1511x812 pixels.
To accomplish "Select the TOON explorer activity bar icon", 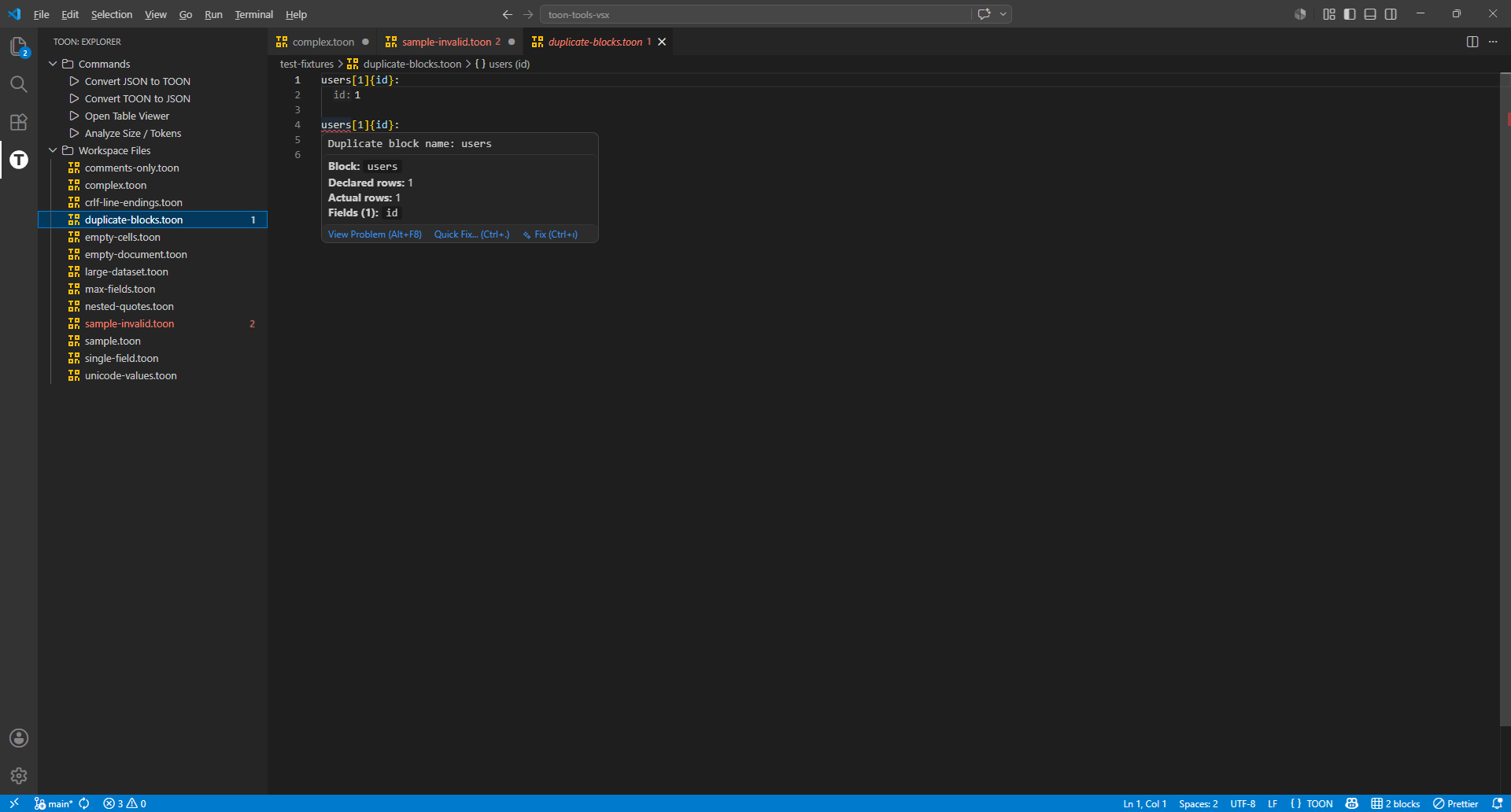I will coord(19,160).
